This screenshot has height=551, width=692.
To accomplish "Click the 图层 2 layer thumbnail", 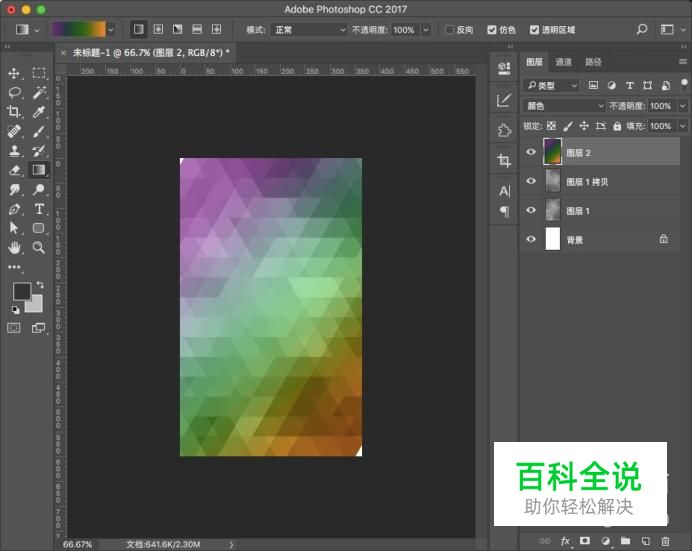I will click(552, 153).
